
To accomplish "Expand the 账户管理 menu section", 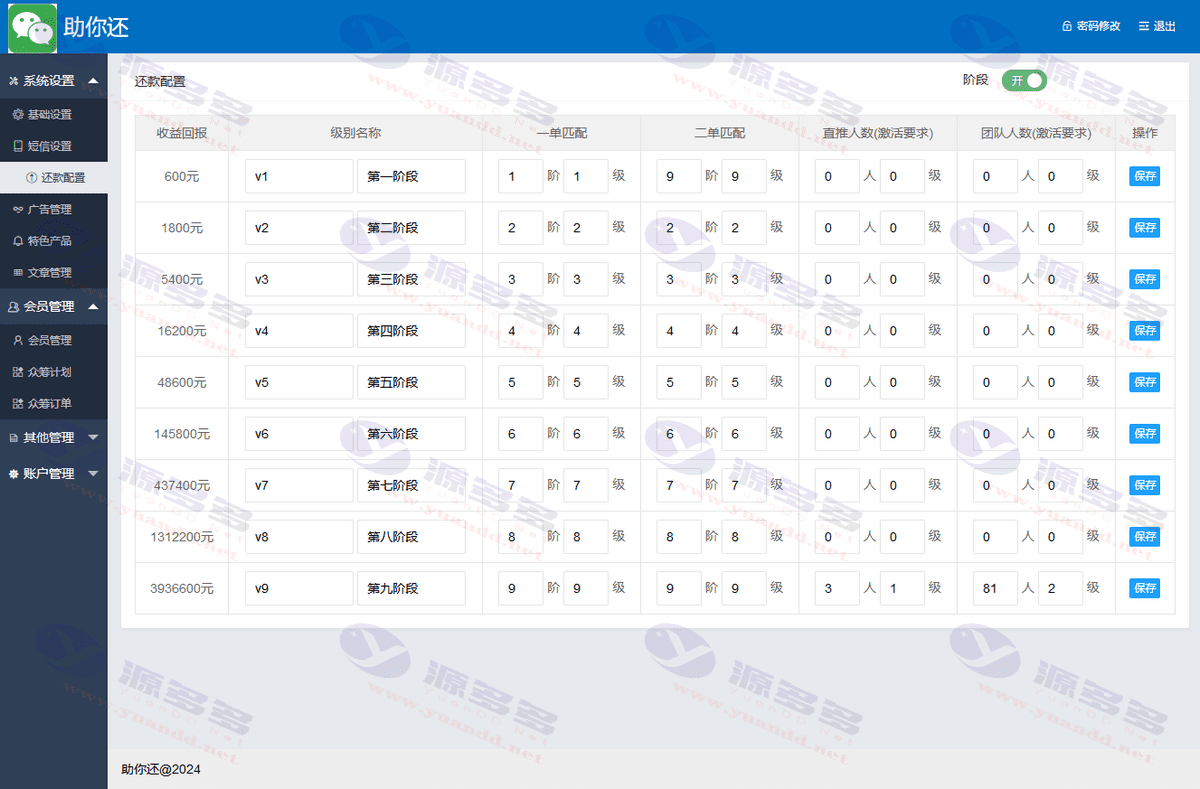I will coord(54,473).
